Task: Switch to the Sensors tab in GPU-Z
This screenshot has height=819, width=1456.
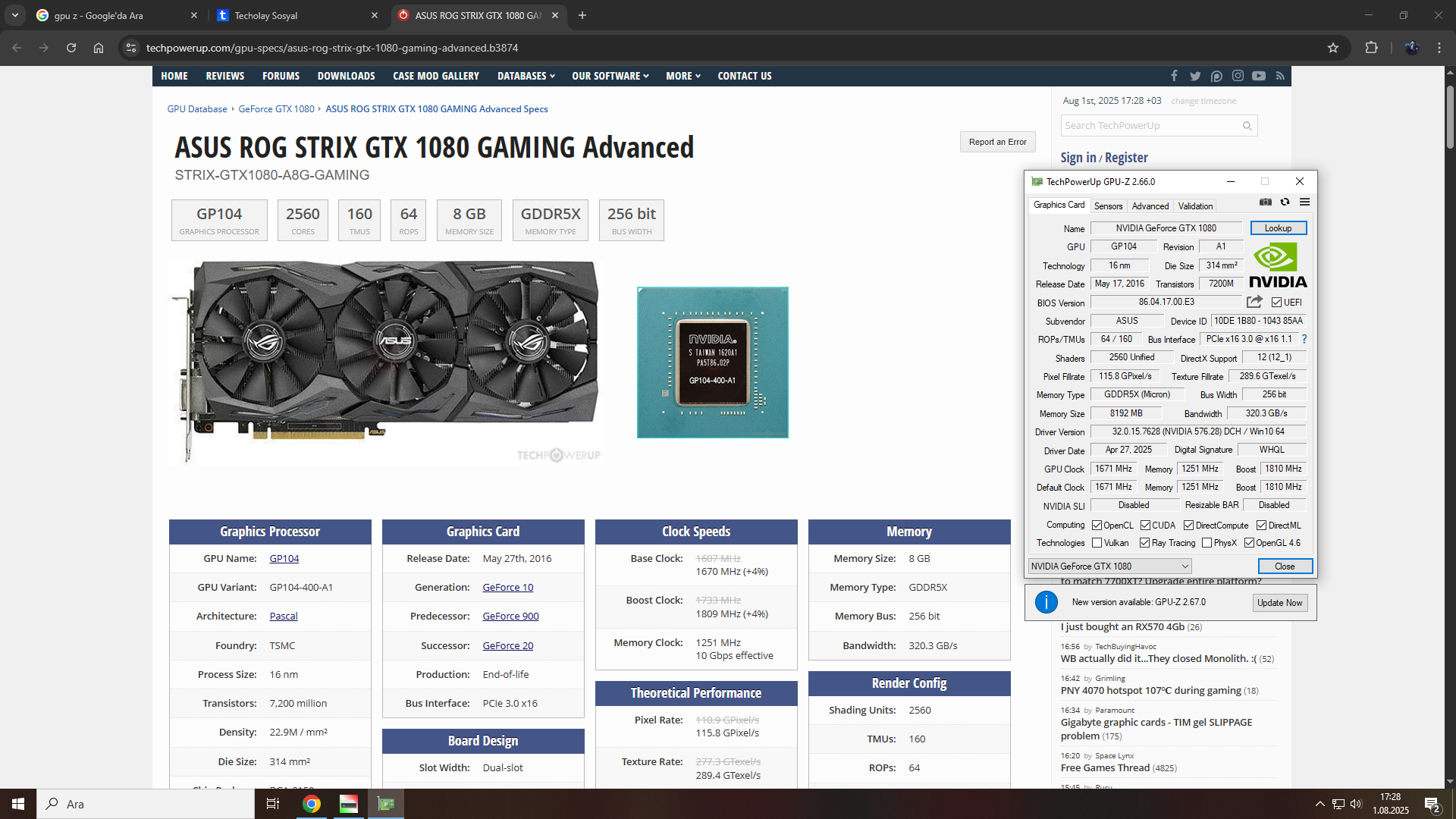Action: pyautogui.click(x=1108, y=206)
